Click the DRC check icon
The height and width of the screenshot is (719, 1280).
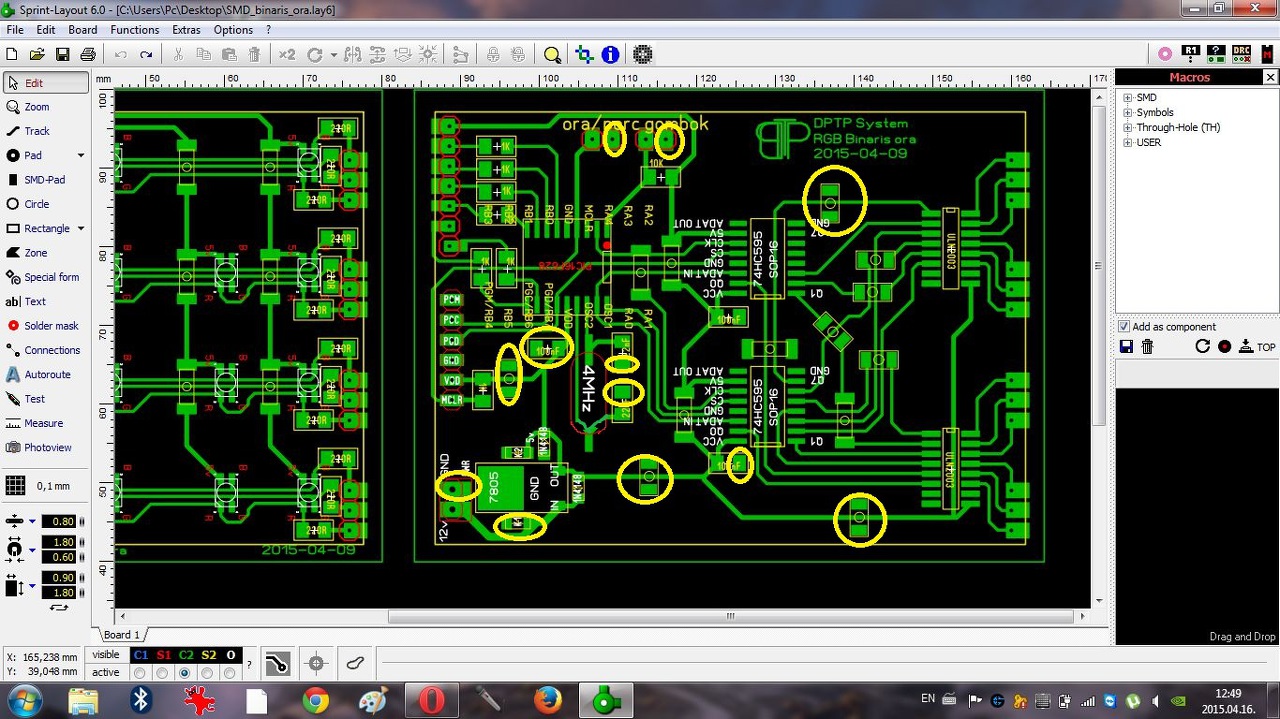pos(1241,54)
